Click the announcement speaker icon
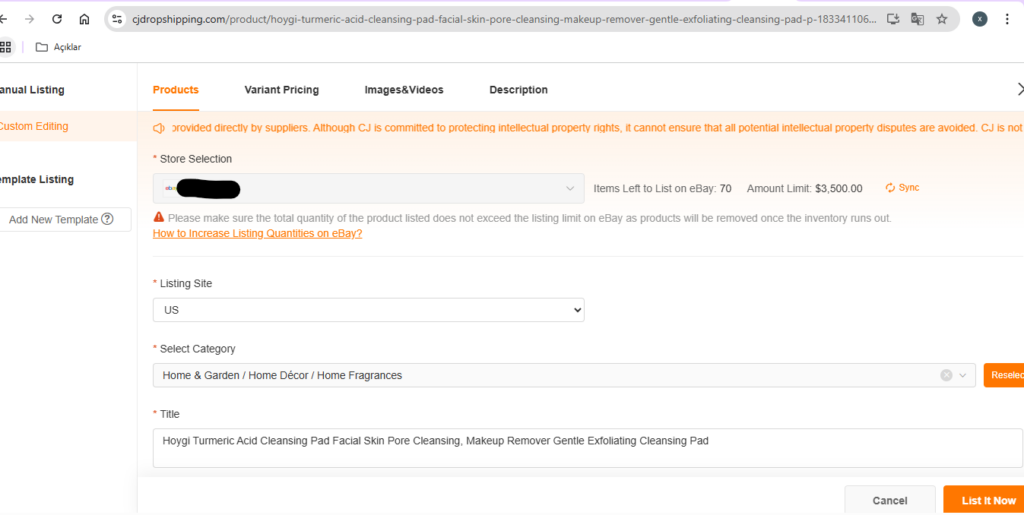Viewport: 1024px width, 515px height. tap(159, 129)
